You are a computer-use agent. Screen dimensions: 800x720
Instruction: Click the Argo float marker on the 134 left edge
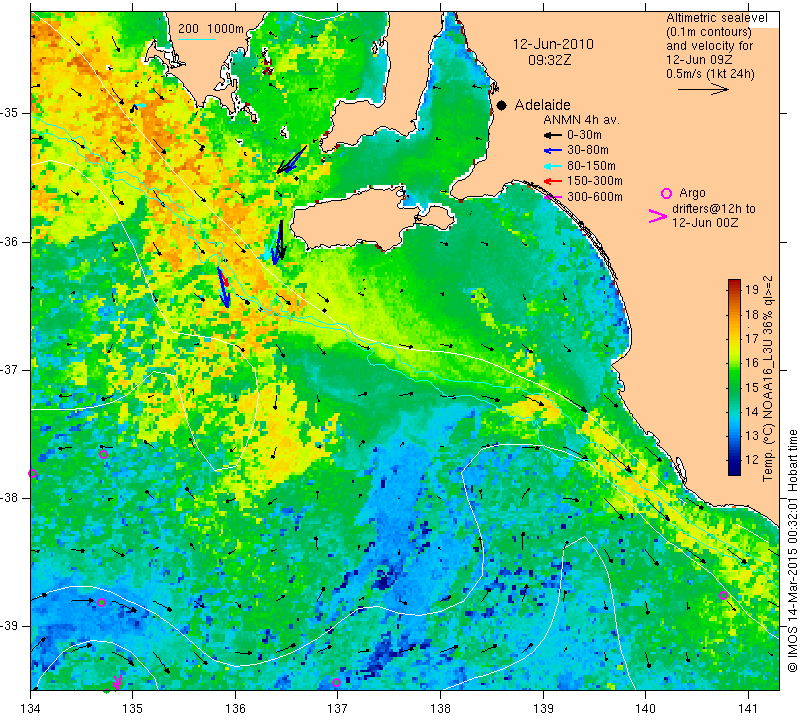pos(32,474)
